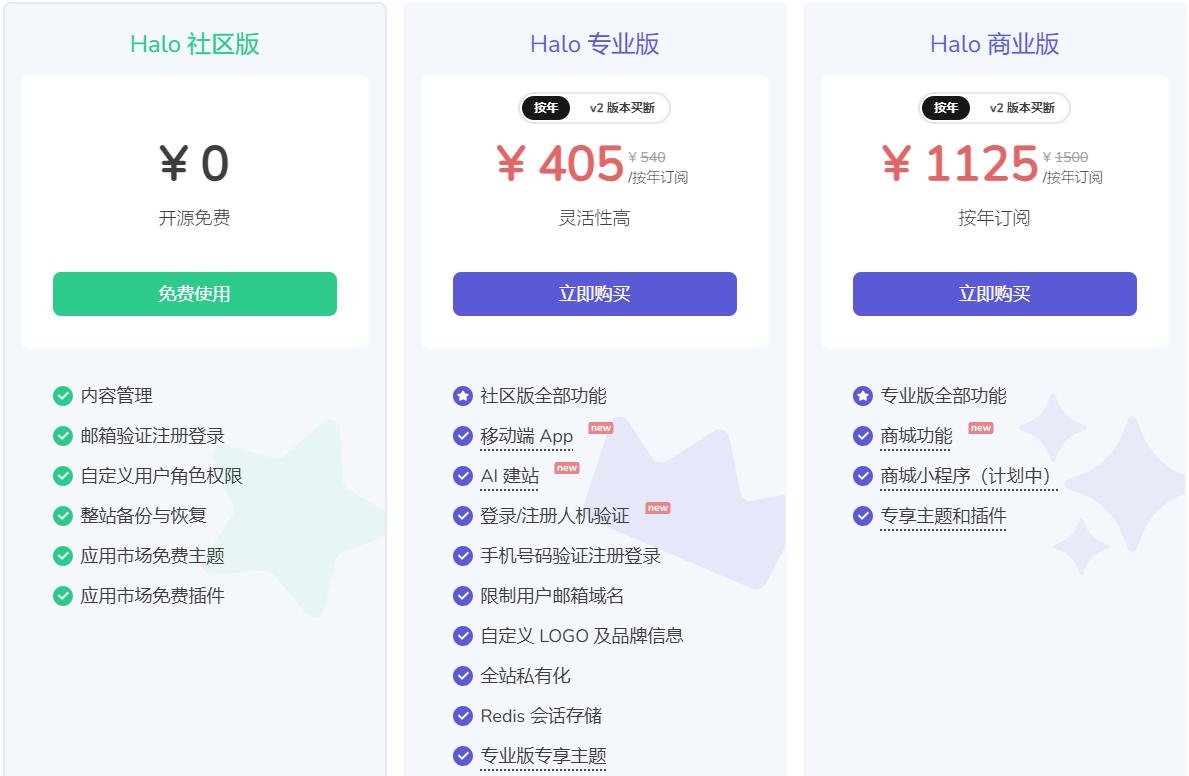Click the 移动端 App feature link
Screen dimensions: 1189x776
click(x=526, y=436)
